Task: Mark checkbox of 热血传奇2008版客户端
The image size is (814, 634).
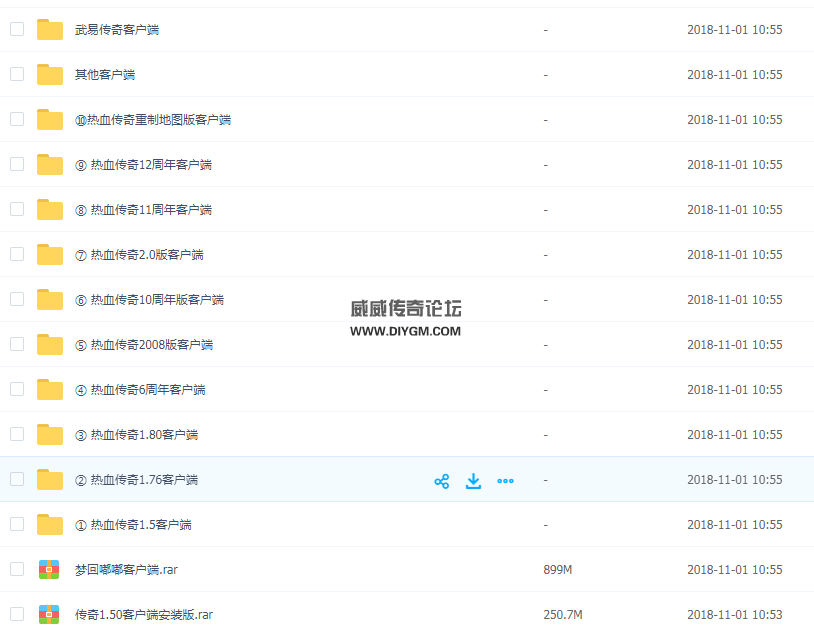Action: click(x=17, y=344)
